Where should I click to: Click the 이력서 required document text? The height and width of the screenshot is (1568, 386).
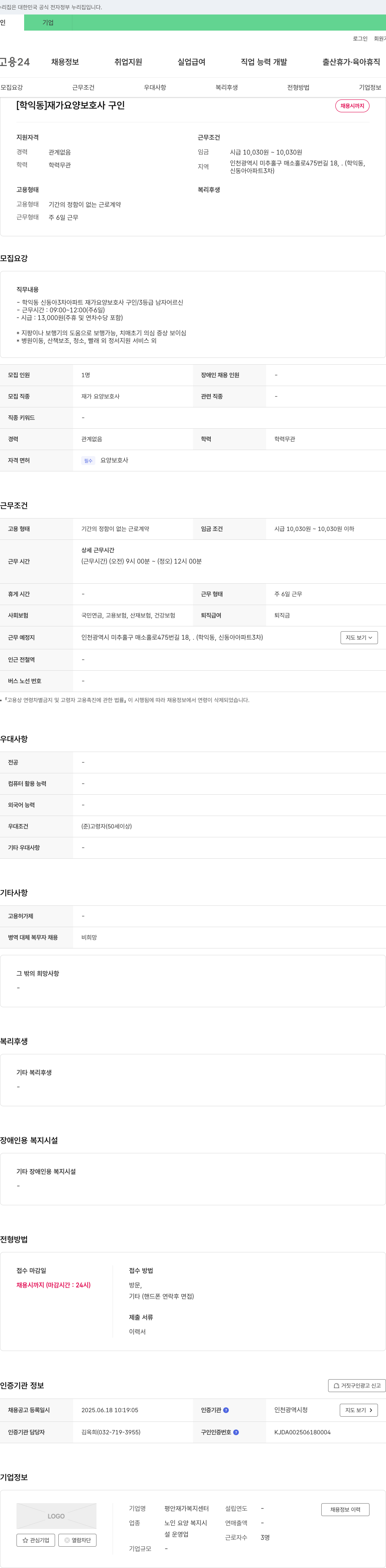tap(138, 1332)
